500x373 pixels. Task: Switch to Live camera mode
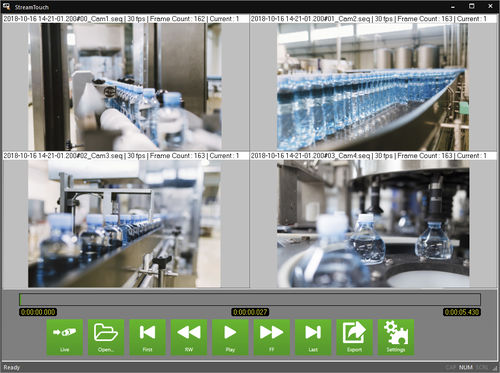tap(65, 337)
